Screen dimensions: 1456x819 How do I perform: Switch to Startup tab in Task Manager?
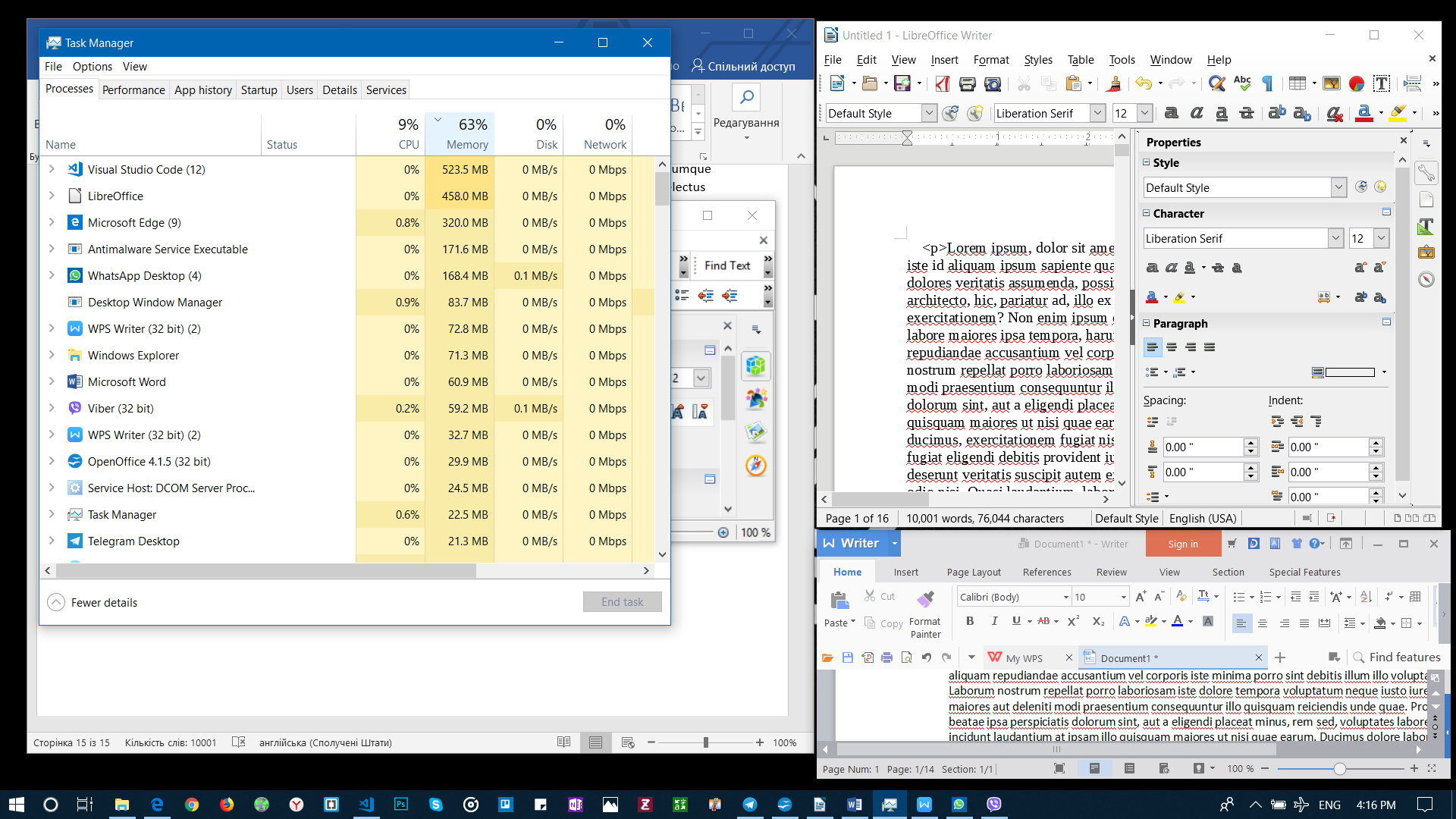click(259, 89)
